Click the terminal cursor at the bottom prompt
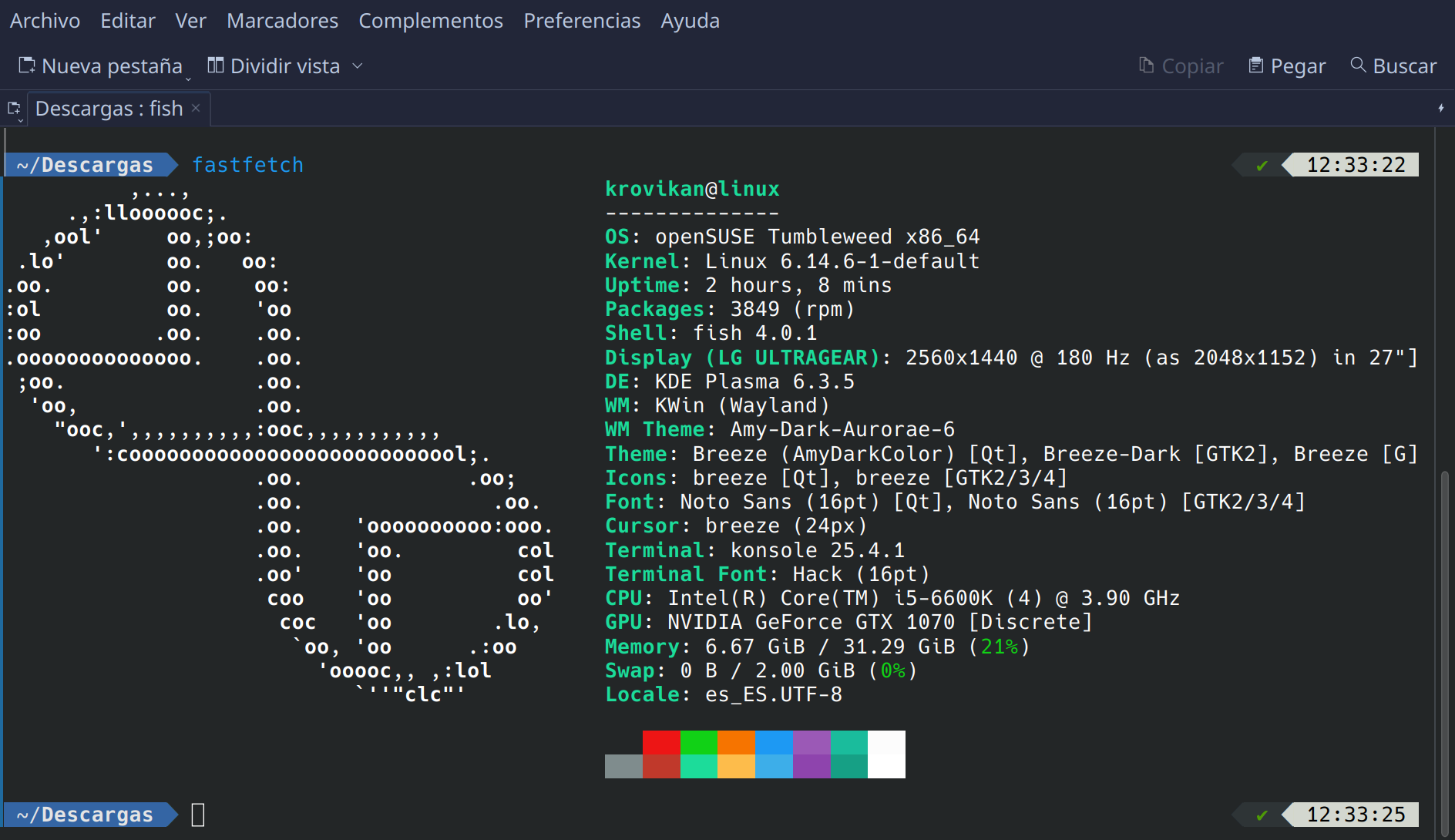Viewport: 1455px width, 840px height. [198, 815]
